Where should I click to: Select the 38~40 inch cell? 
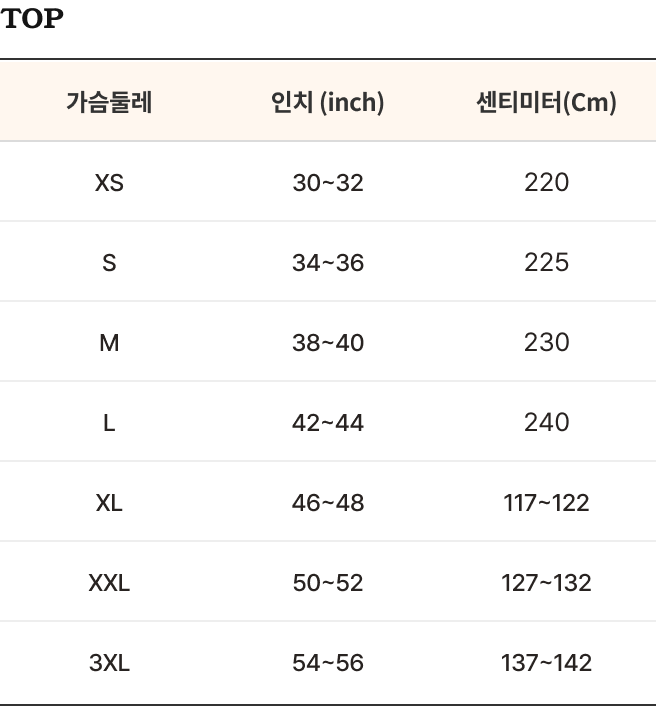328,343
